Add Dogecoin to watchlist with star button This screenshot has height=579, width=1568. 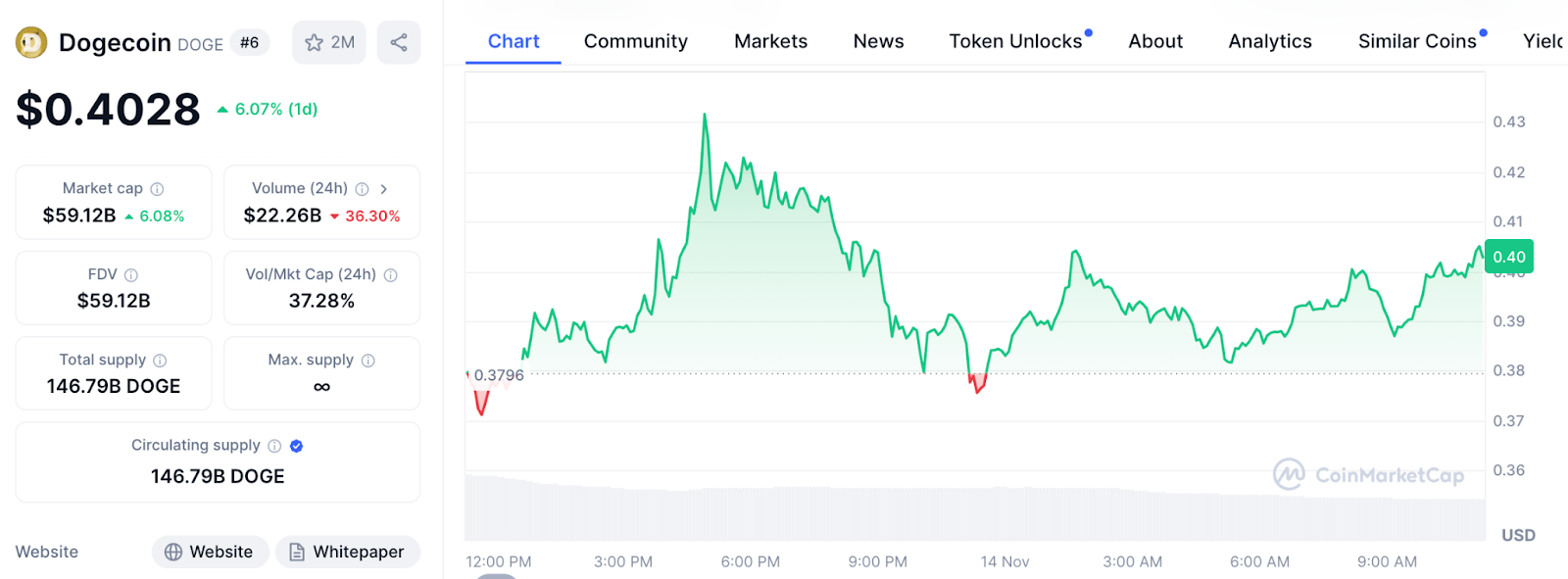tap(329, 43)
